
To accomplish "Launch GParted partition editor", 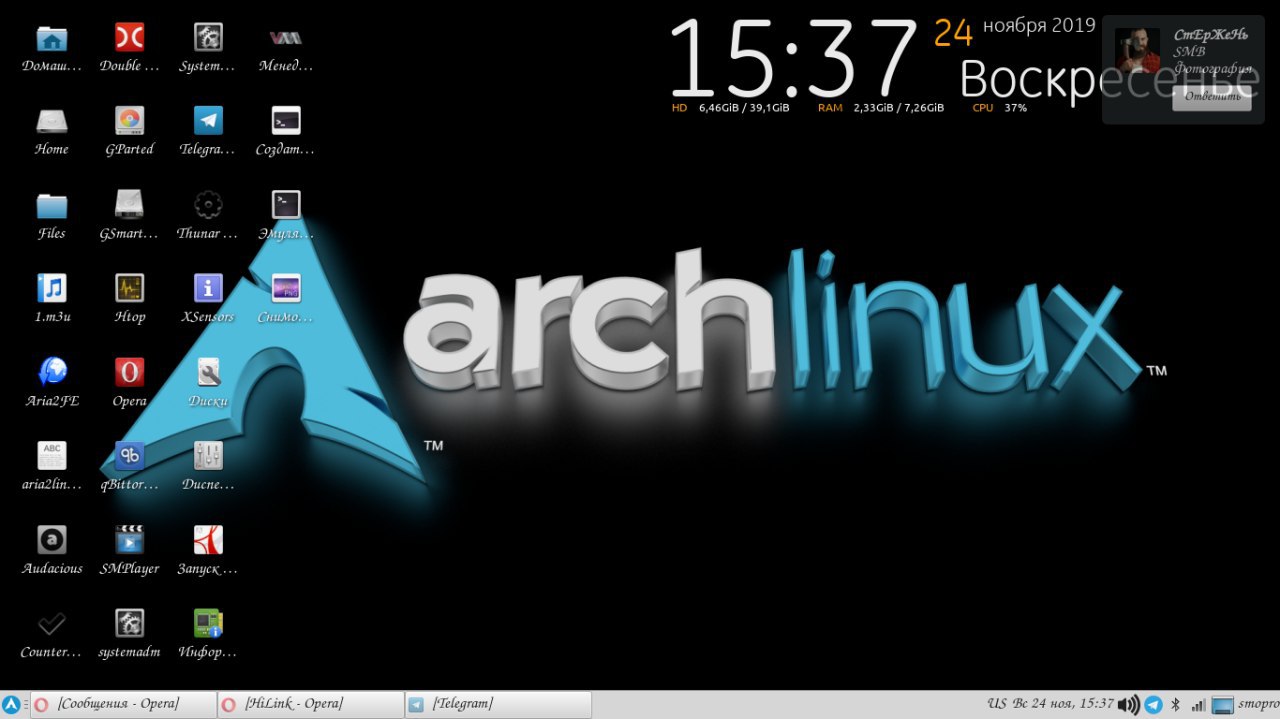I will click(129, 121).
